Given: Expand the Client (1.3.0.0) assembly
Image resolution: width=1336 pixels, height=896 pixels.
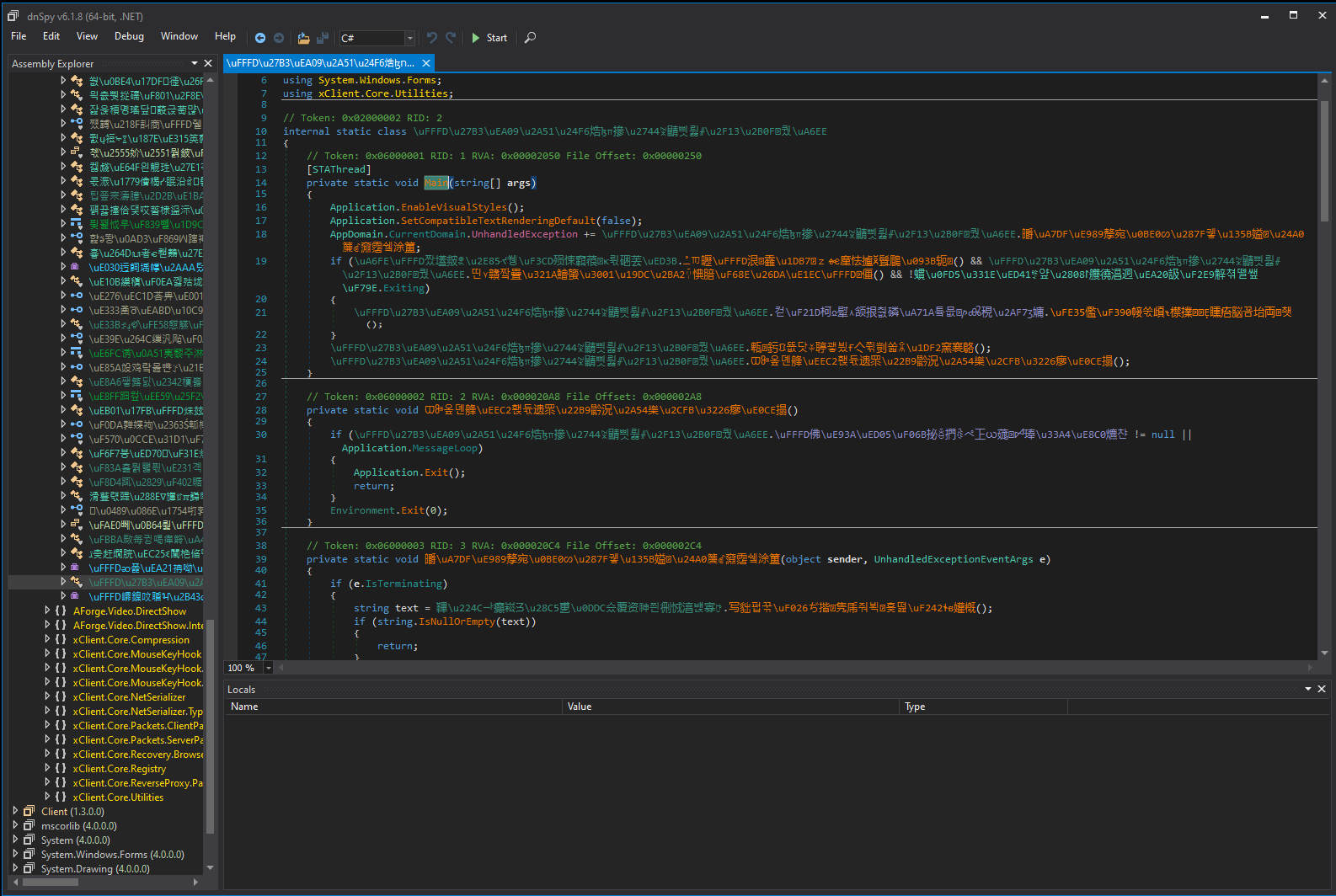Looking at the screenshot, I should tap(15, 811).
